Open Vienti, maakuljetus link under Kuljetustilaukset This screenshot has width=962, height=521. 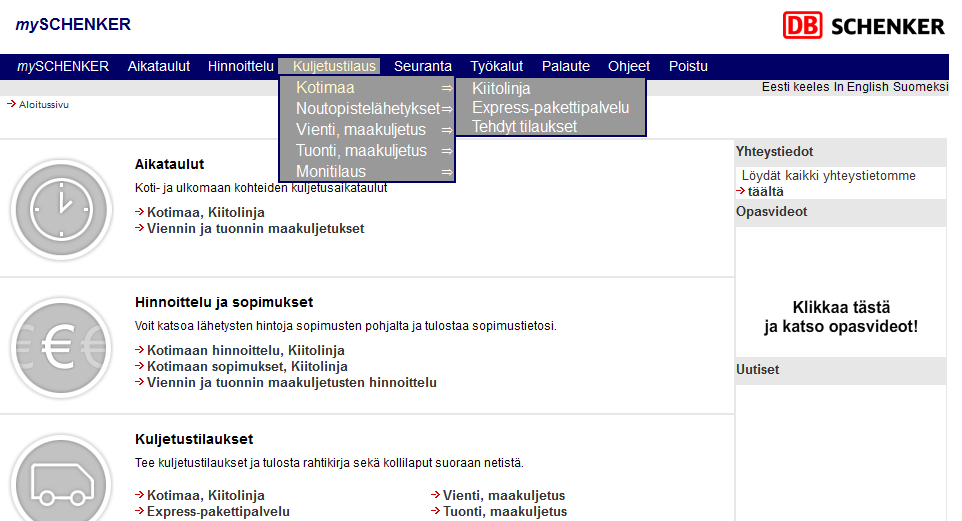tap(504, 495)
